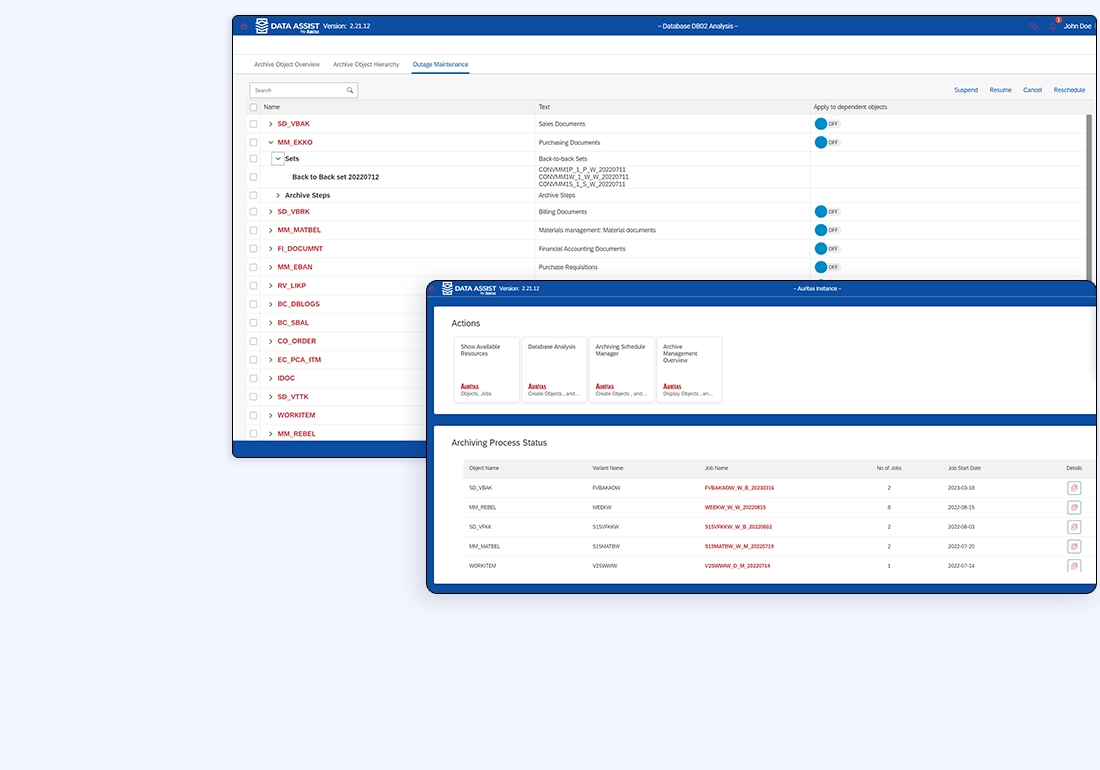
Task: Check the BC_DBLOGS row checkbox
Action: point(253,304)
